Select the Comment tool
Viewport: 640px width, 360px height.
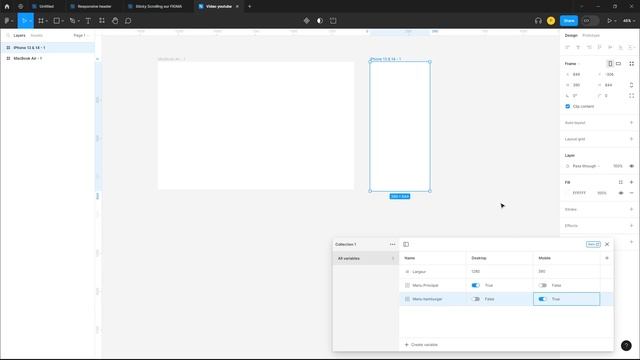point(128,20)
